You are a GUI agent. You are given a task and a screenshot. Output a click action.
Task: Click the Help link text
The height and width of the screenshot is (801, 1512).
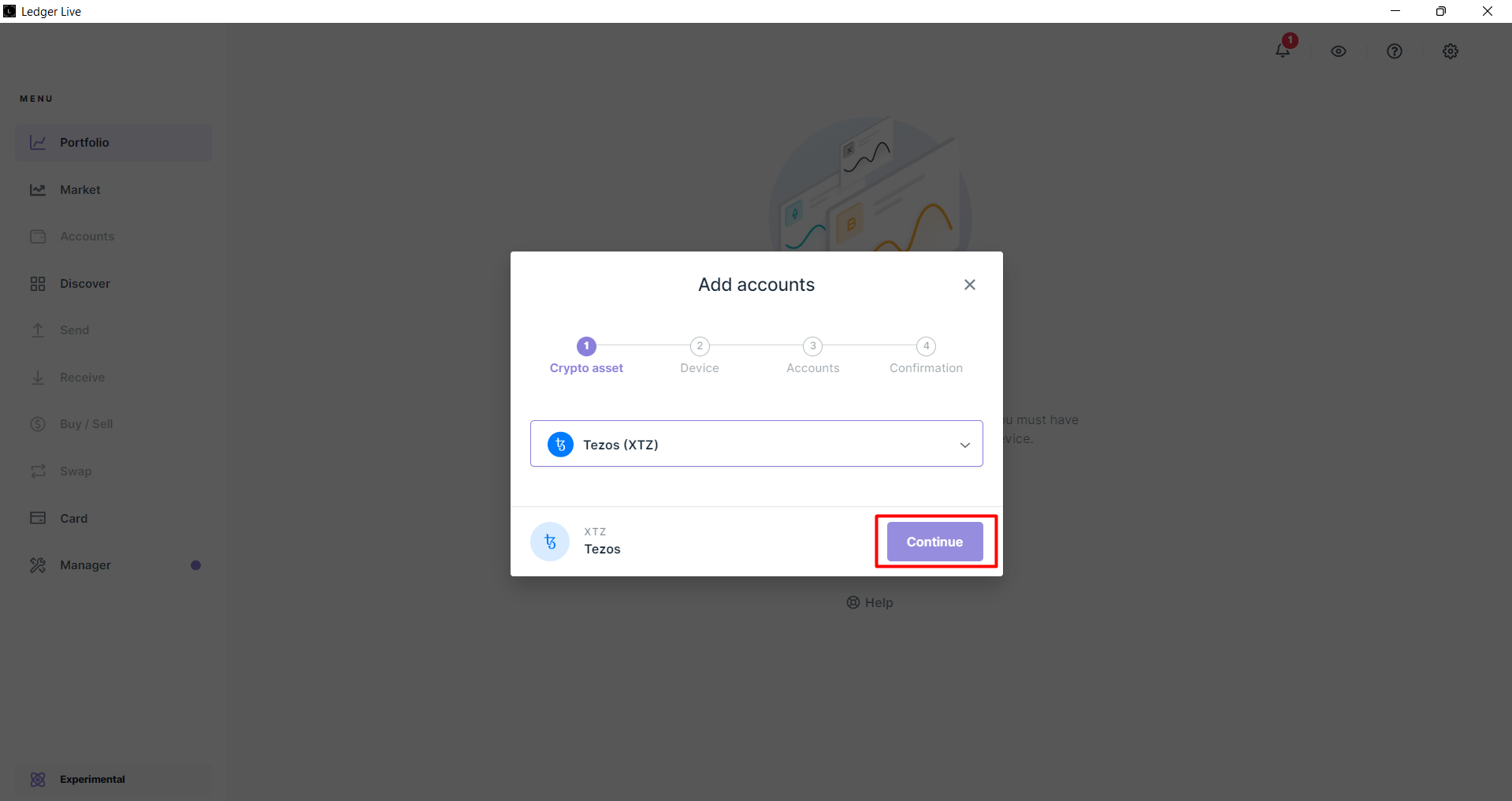tap(879, 603)
